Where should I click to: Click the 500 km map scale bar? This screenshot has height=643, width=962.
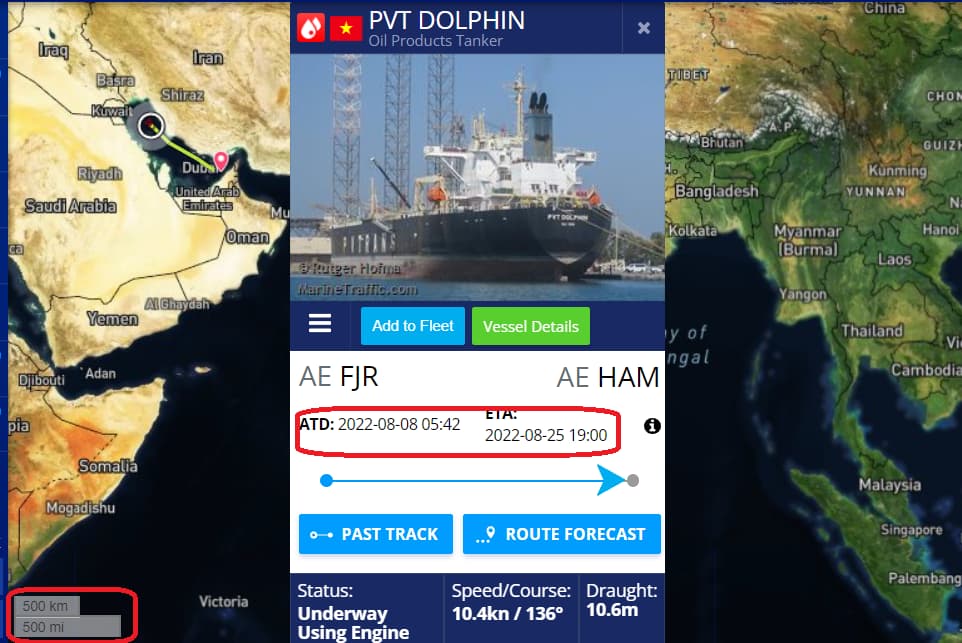[x=47, y=606]
